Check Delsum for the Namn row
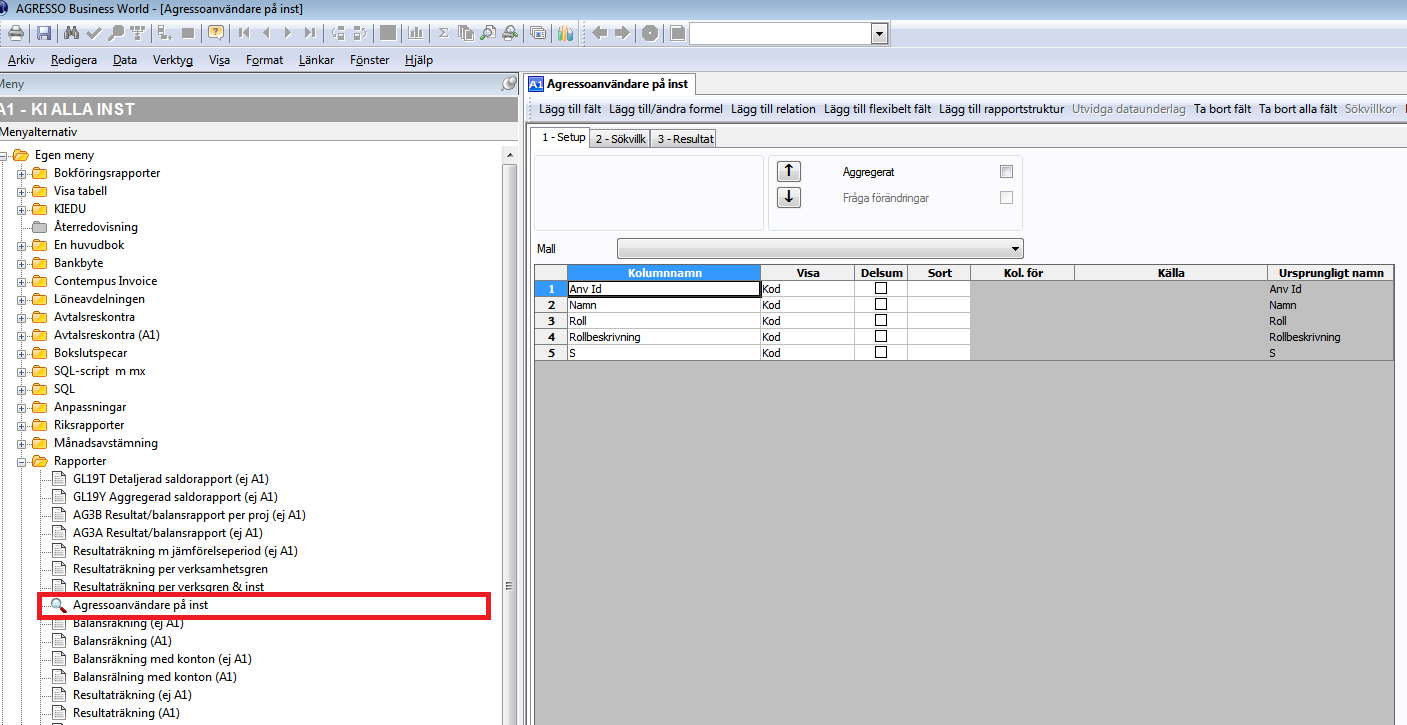This screenshot has height=725, width=1407. coord(881,304)
